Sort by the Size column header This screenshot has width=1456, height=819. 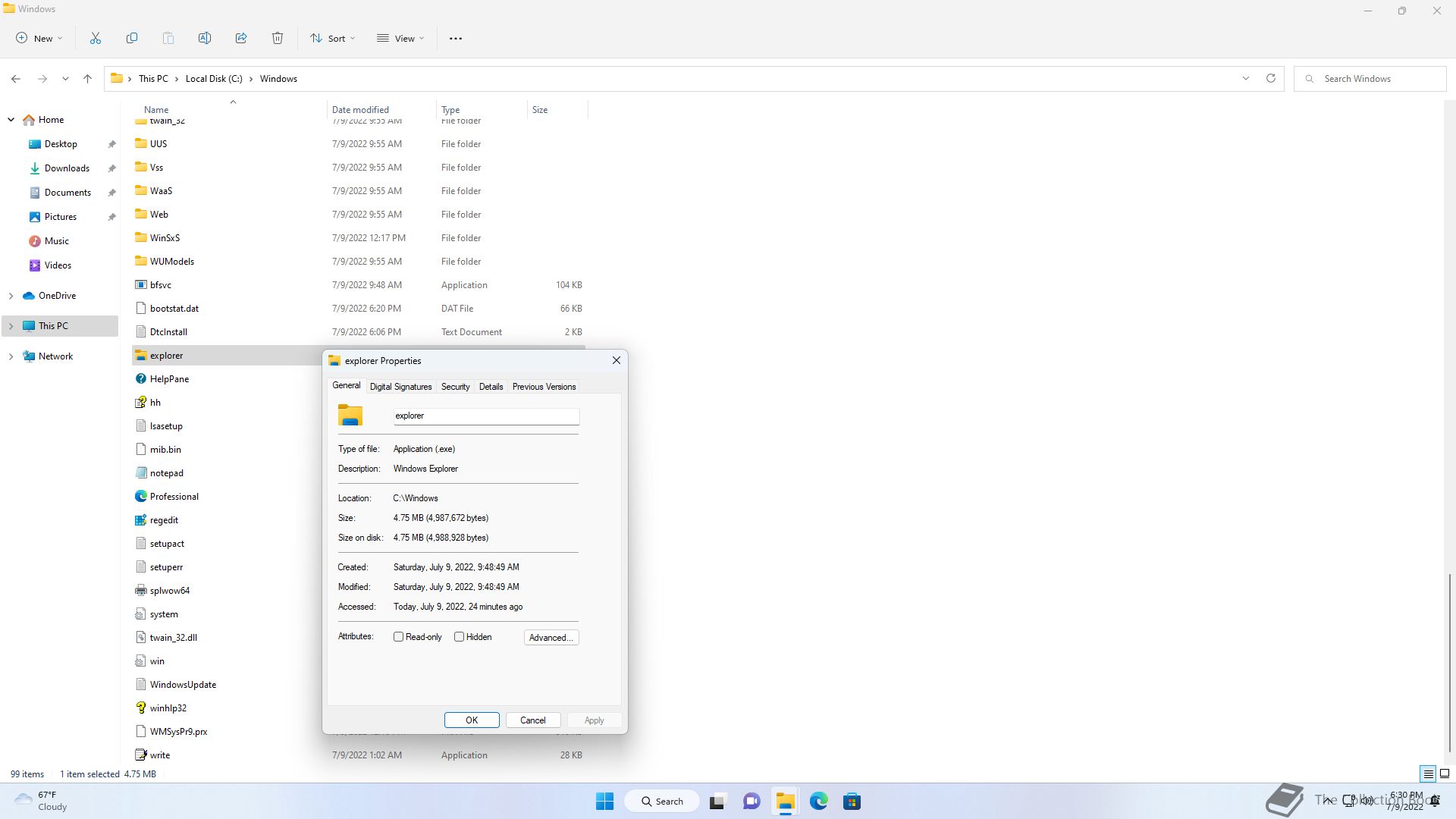tap(557, 110)
